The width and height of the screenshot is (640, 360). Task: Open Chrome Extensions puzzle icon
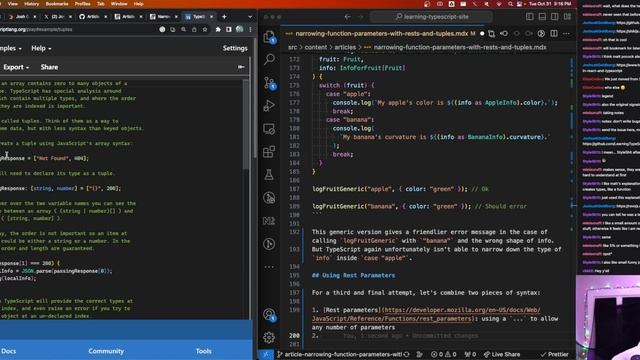coord(218,29)
